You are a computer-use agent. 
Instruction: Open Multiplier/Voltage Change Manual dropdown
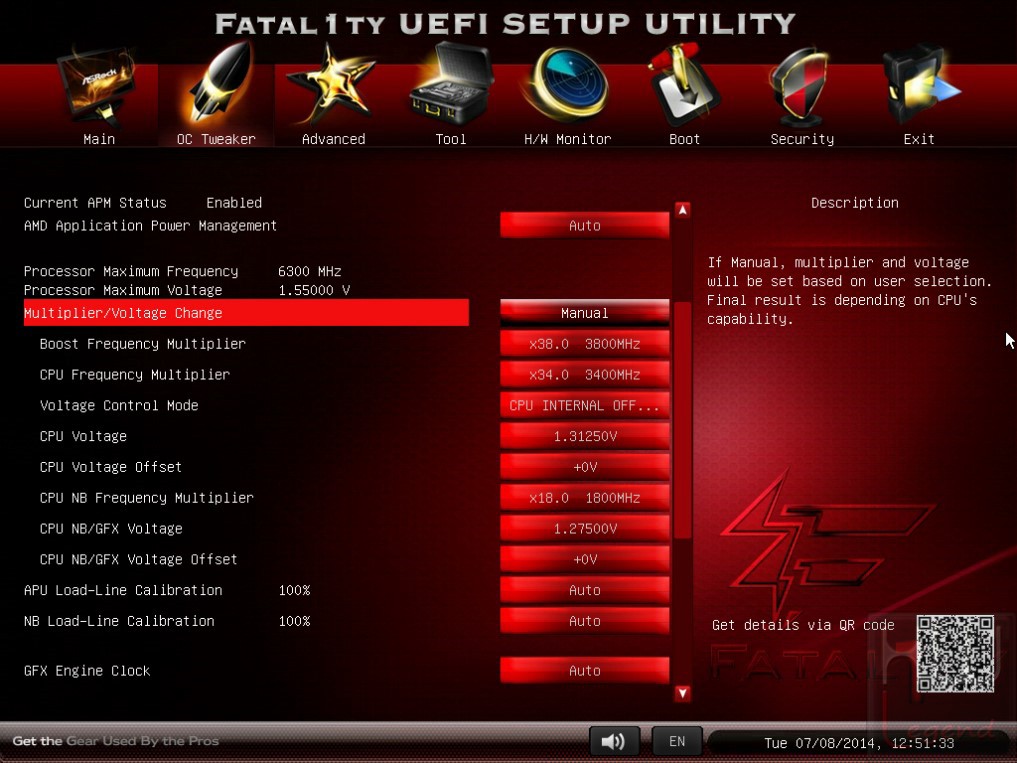click(584, 313)
